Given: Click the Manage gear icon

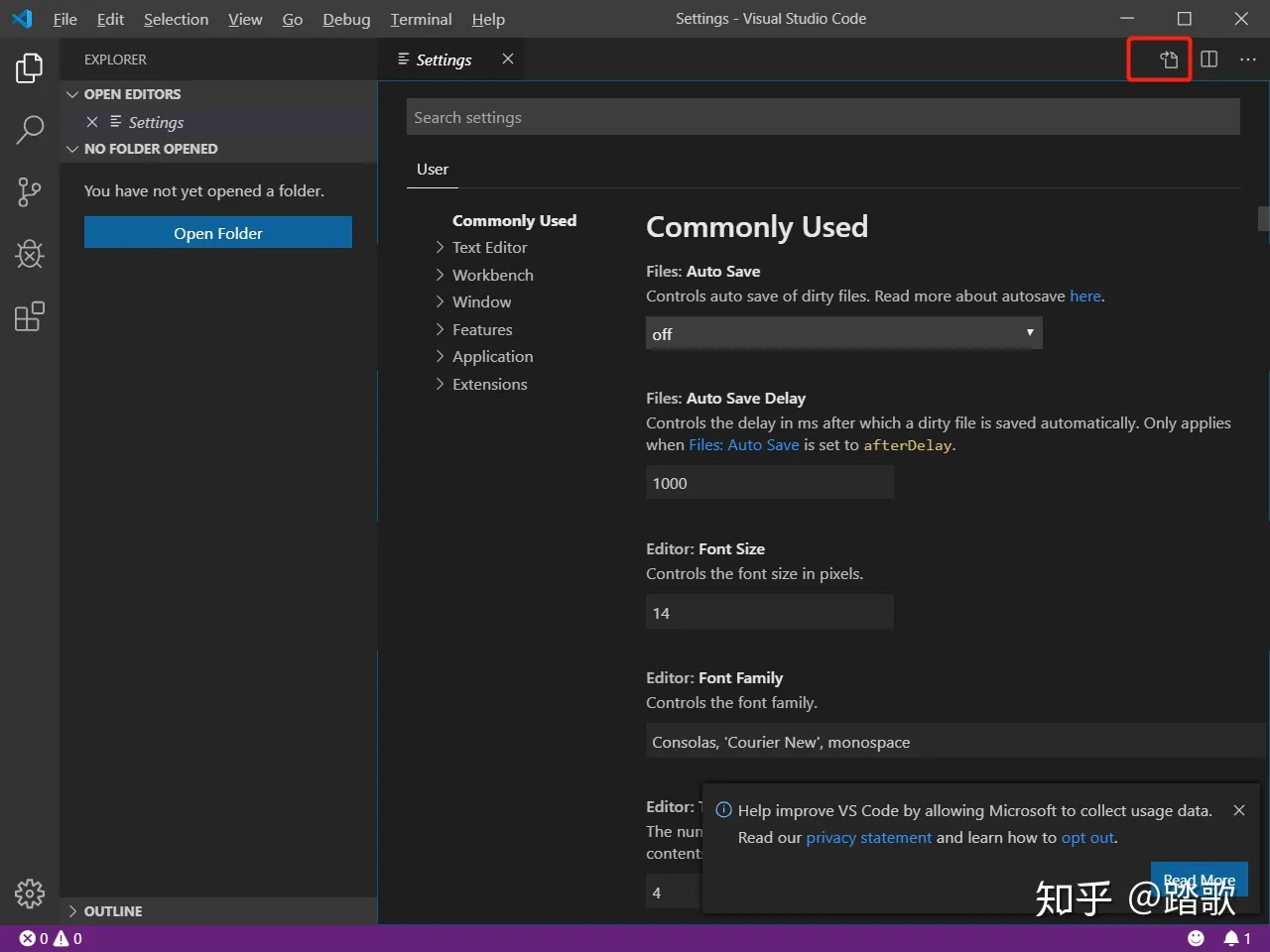Looking at the screenshot, I should click(x=30, y=893).
